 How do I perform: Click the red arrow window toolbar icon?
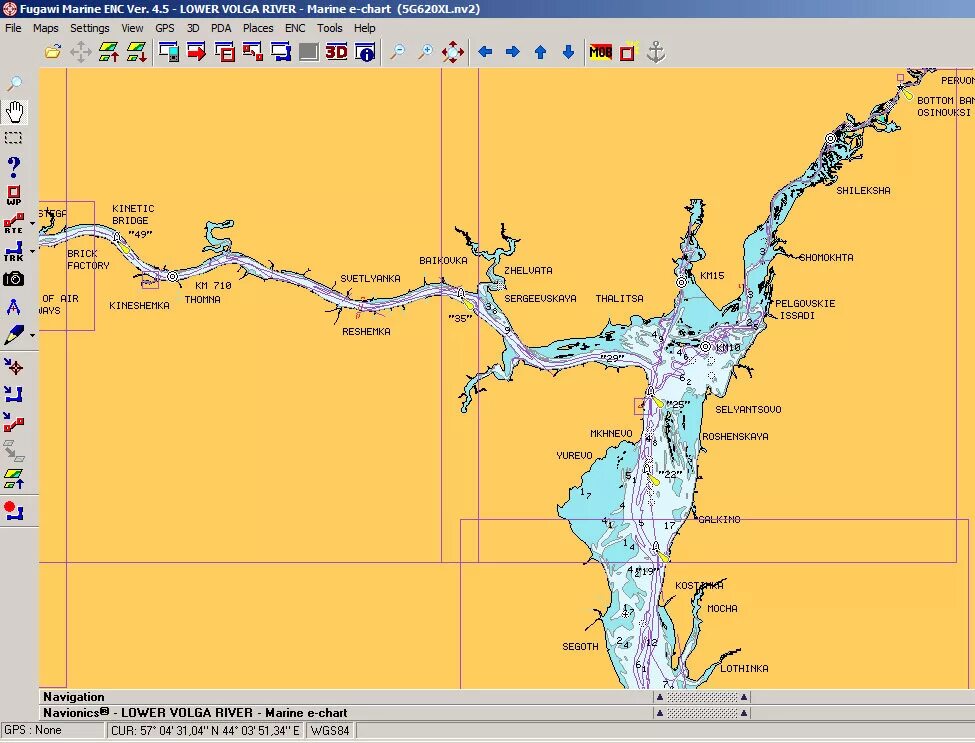click(196, 52)
